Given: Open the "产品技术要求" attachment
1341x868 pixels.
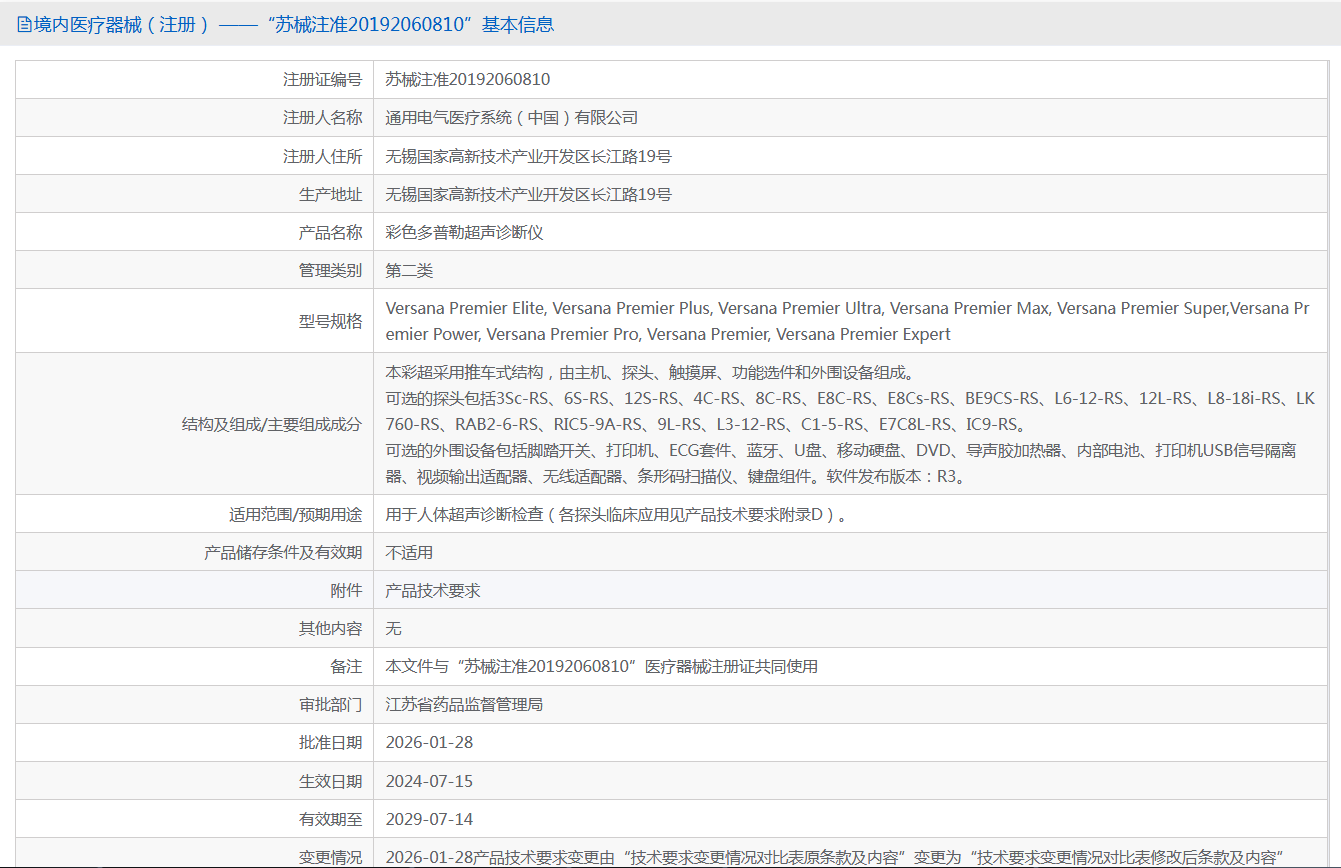Looking at the screenshot, I should (x=433, y=590).
